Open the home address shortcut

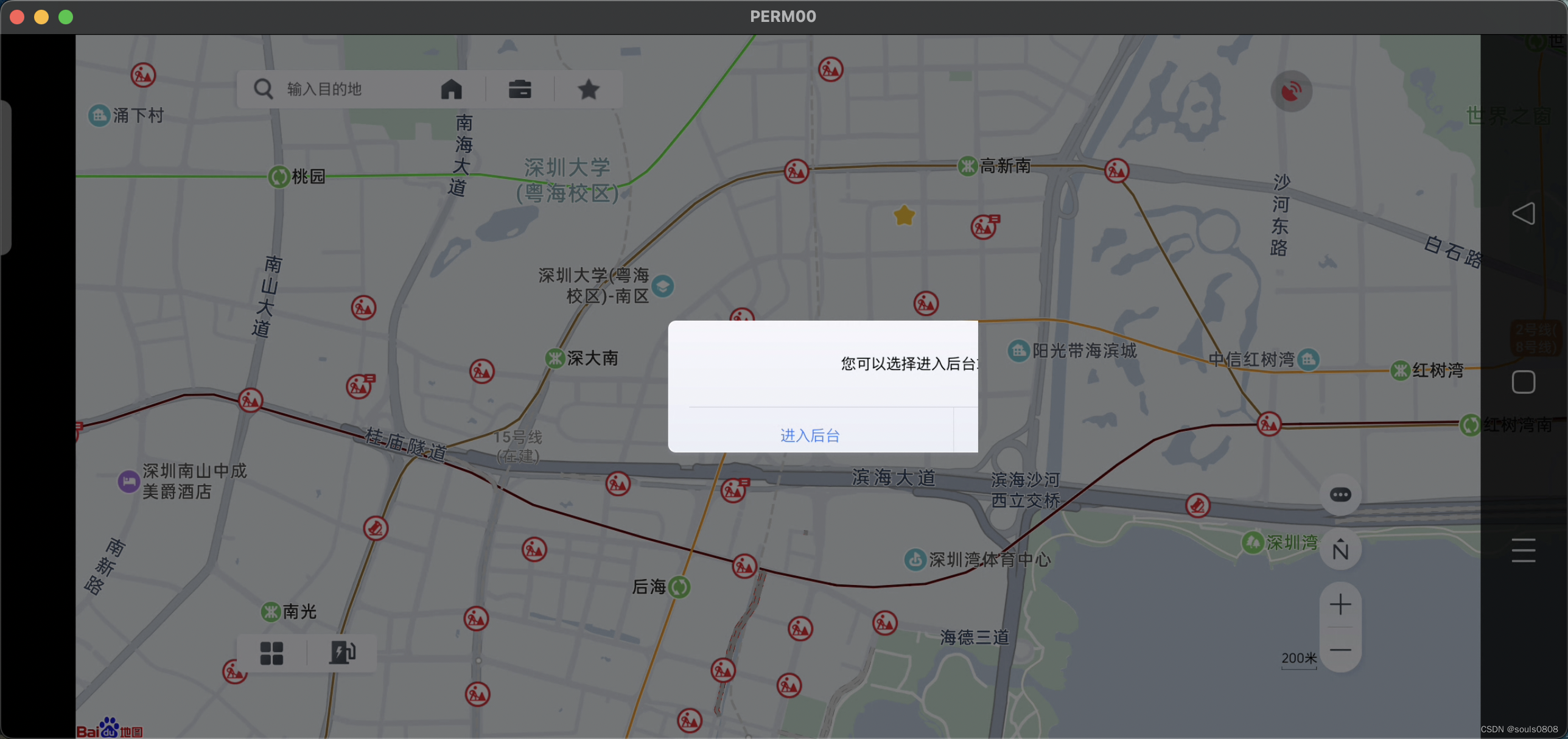451,89
